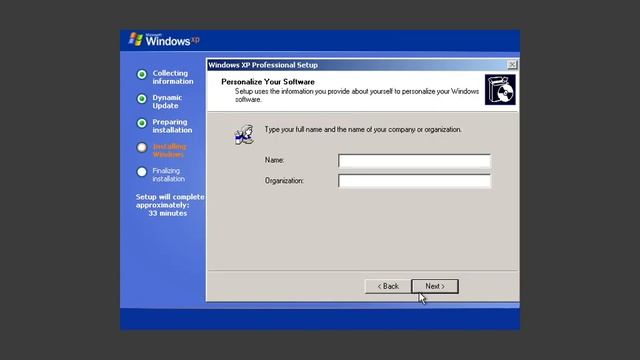This screenshot has width=640, height=360.
Task: Go to the Next setup step
Action: tap(435, 286)
